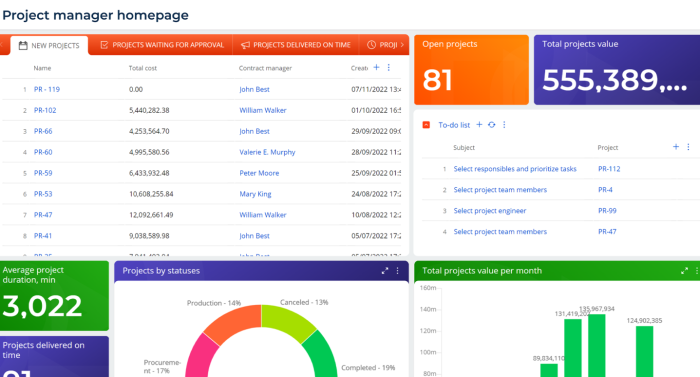The image size is (700, 377).
Task: Click the Total projects value tile
Action: (x=617, y=70)
